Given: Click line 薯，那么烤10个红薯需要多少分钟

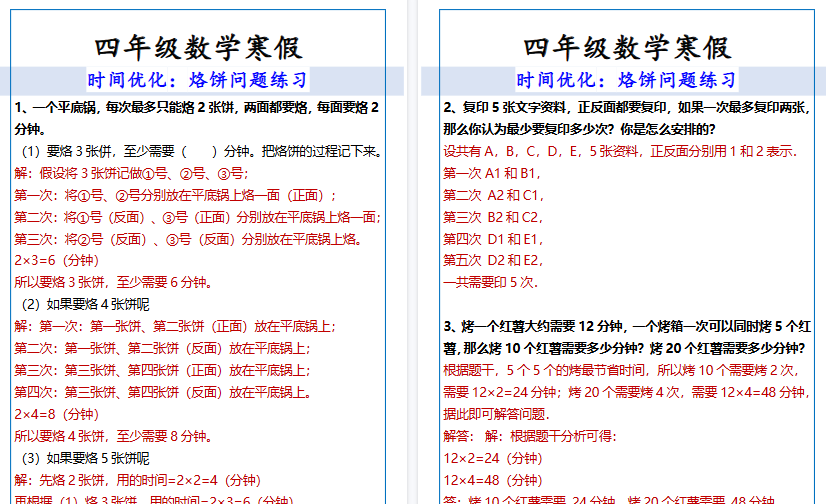Looking at the screenshot, I should click(x=624, y=349).
